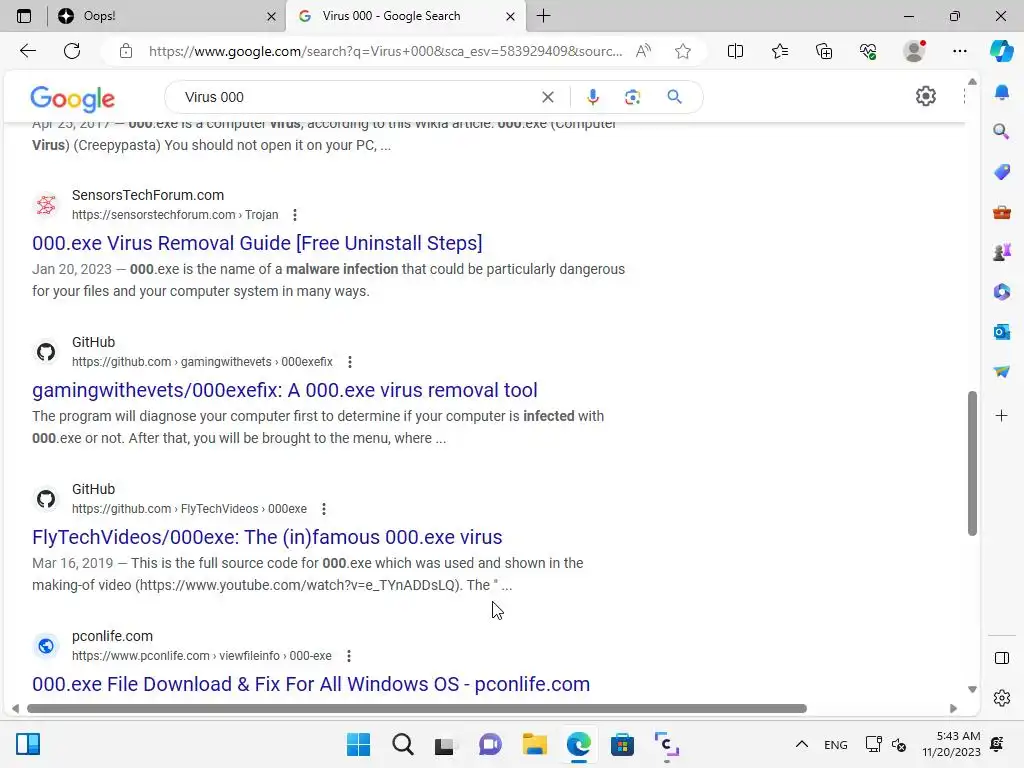This screenshot has height=768, width=1024.
Task: Toggle sidebar visibility at bottom
Action: click(x=1002, y=658)
